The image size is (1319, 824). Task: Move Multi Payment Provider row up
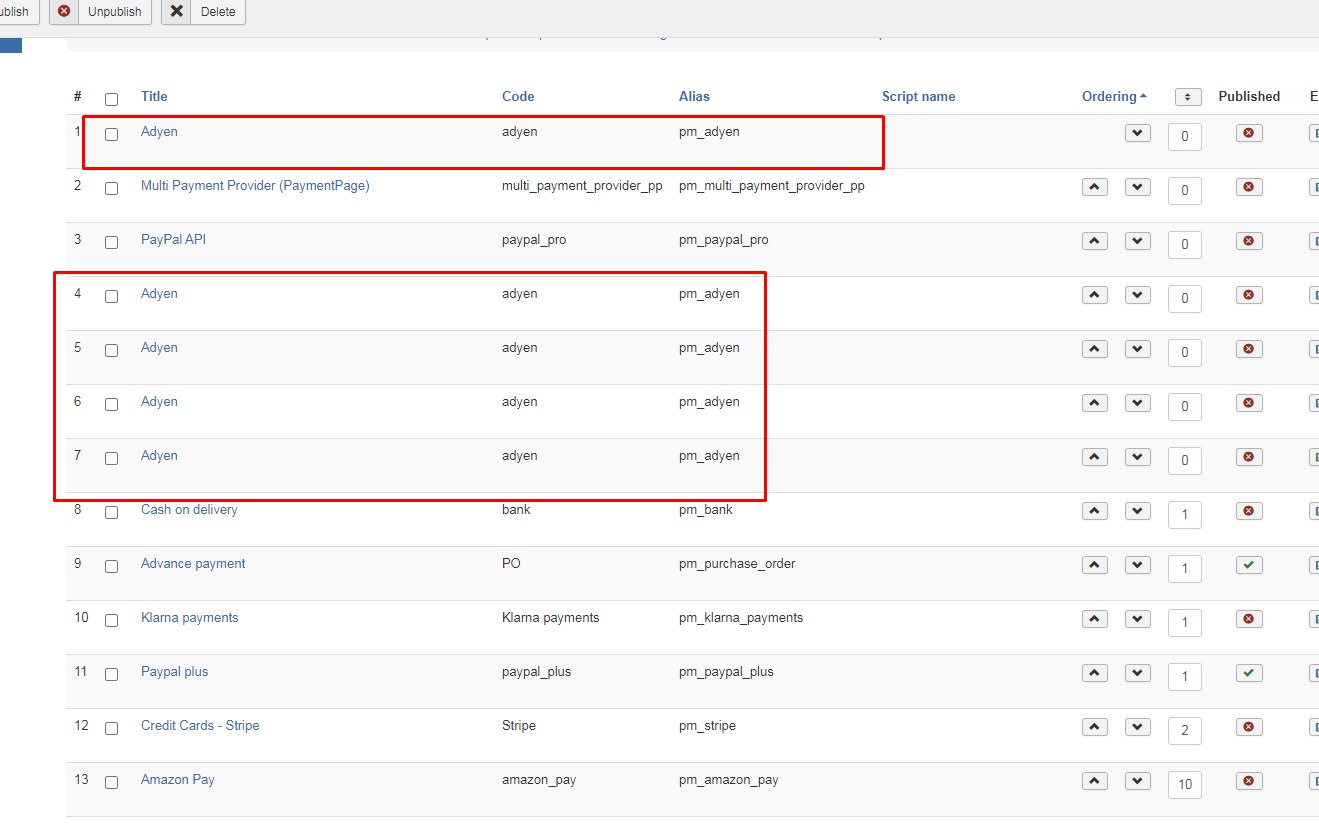(1095, 187)
